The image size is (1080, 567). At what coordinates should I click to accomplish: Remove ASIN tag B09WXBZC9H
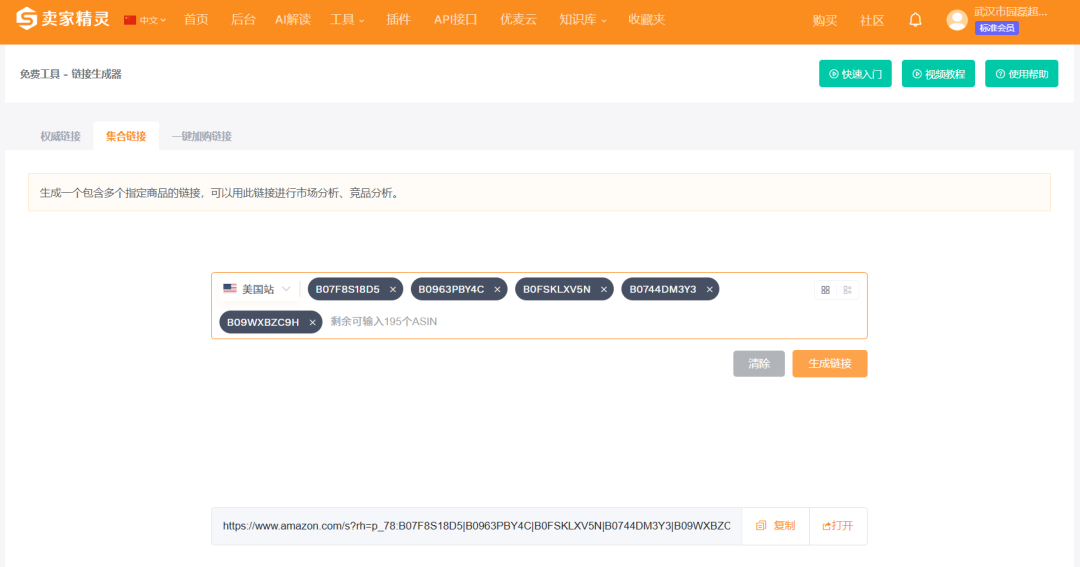click(312, 322)
